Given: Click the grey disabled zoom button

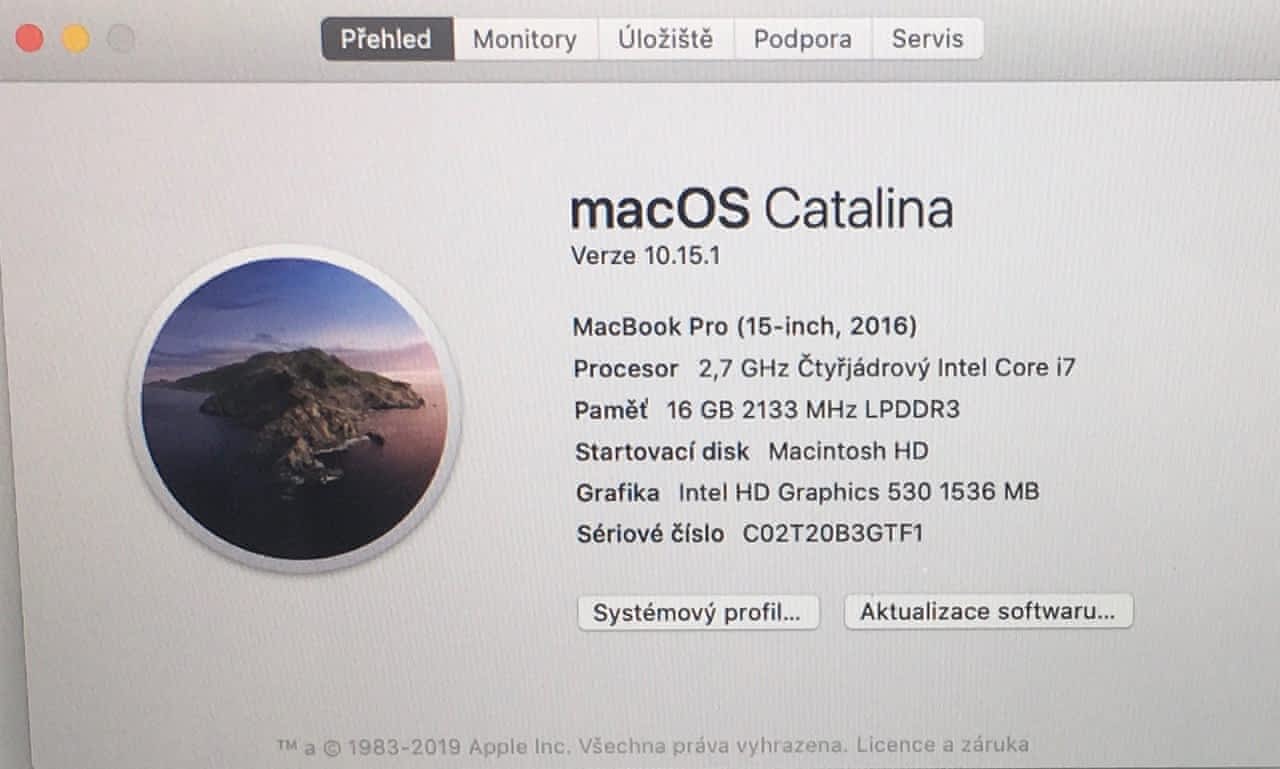Looking at the screenshot, I should tap(121, 39).
